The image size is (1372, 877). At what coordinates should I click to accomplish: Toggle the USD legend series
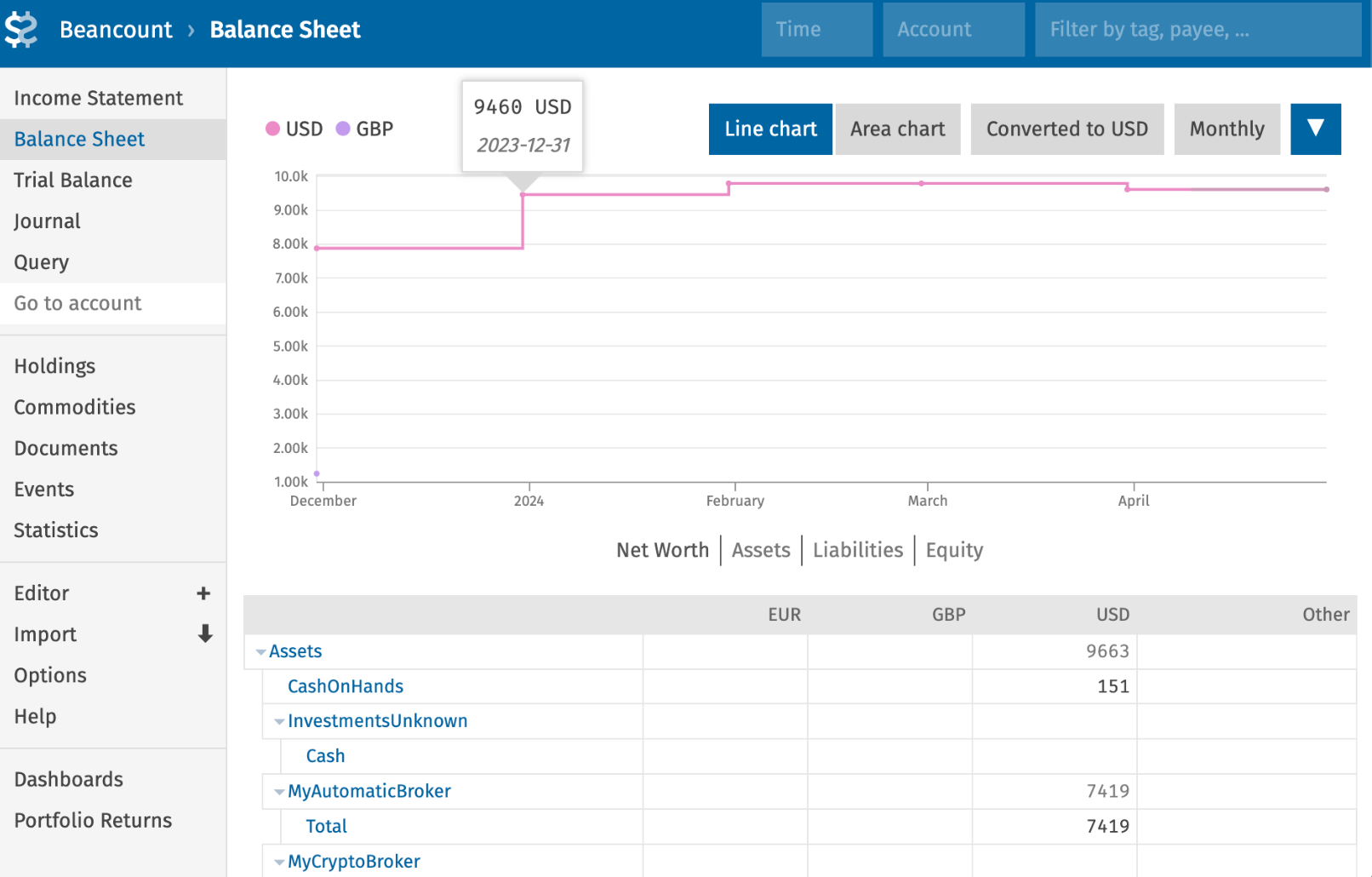click(294, 129)
